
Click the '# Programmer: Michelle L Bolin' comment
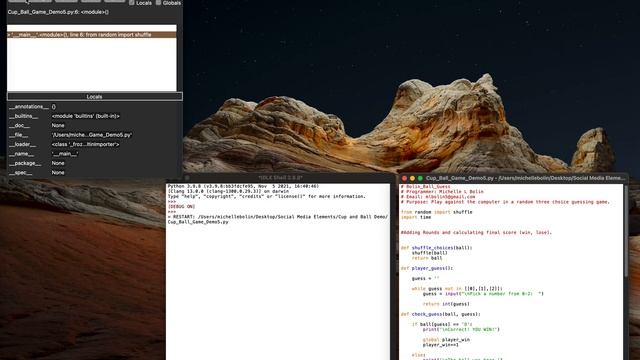[x=442, y=191]
